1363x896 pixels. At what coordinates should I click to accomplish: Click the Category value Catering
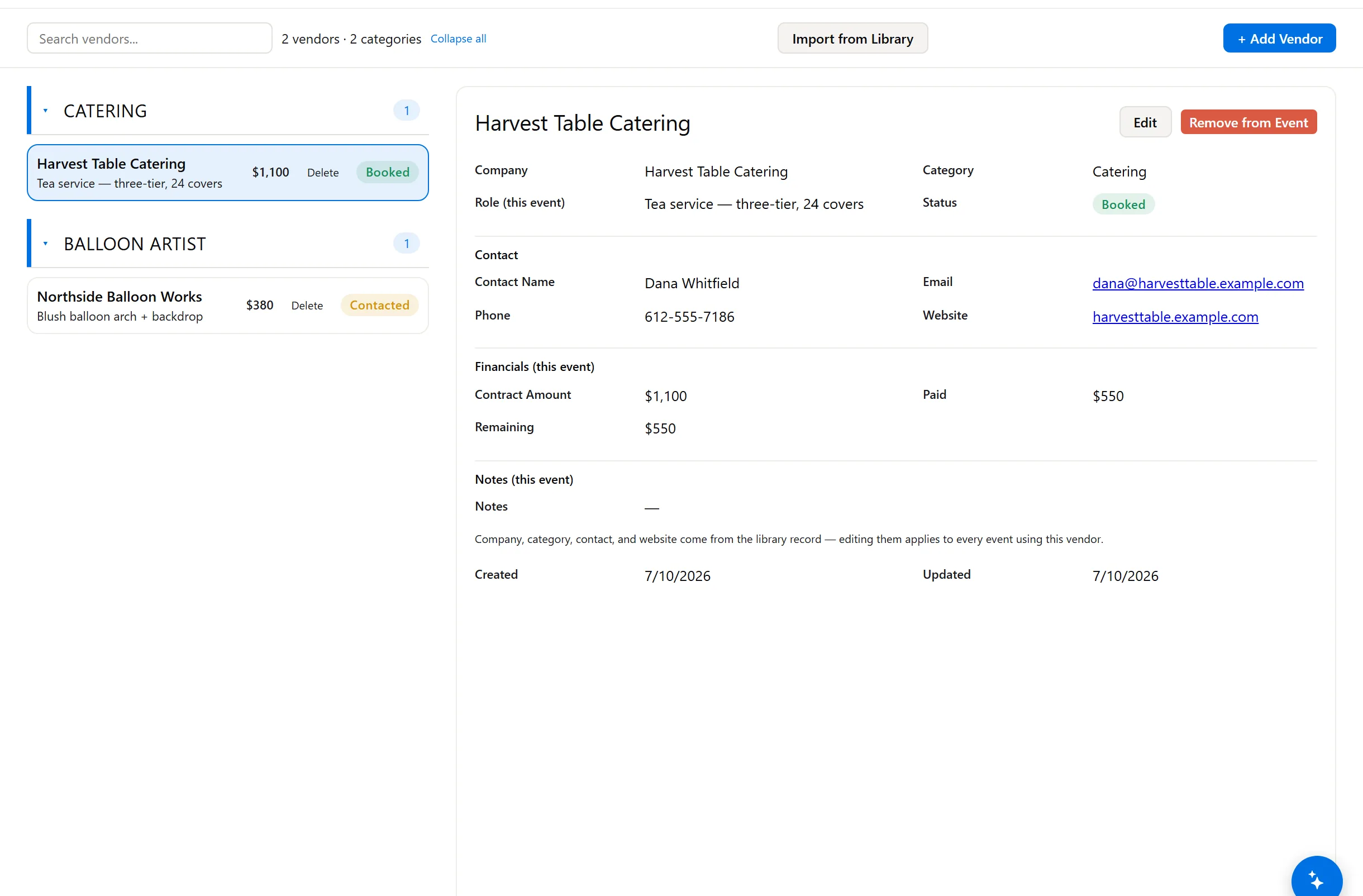tap(1119, 171)
